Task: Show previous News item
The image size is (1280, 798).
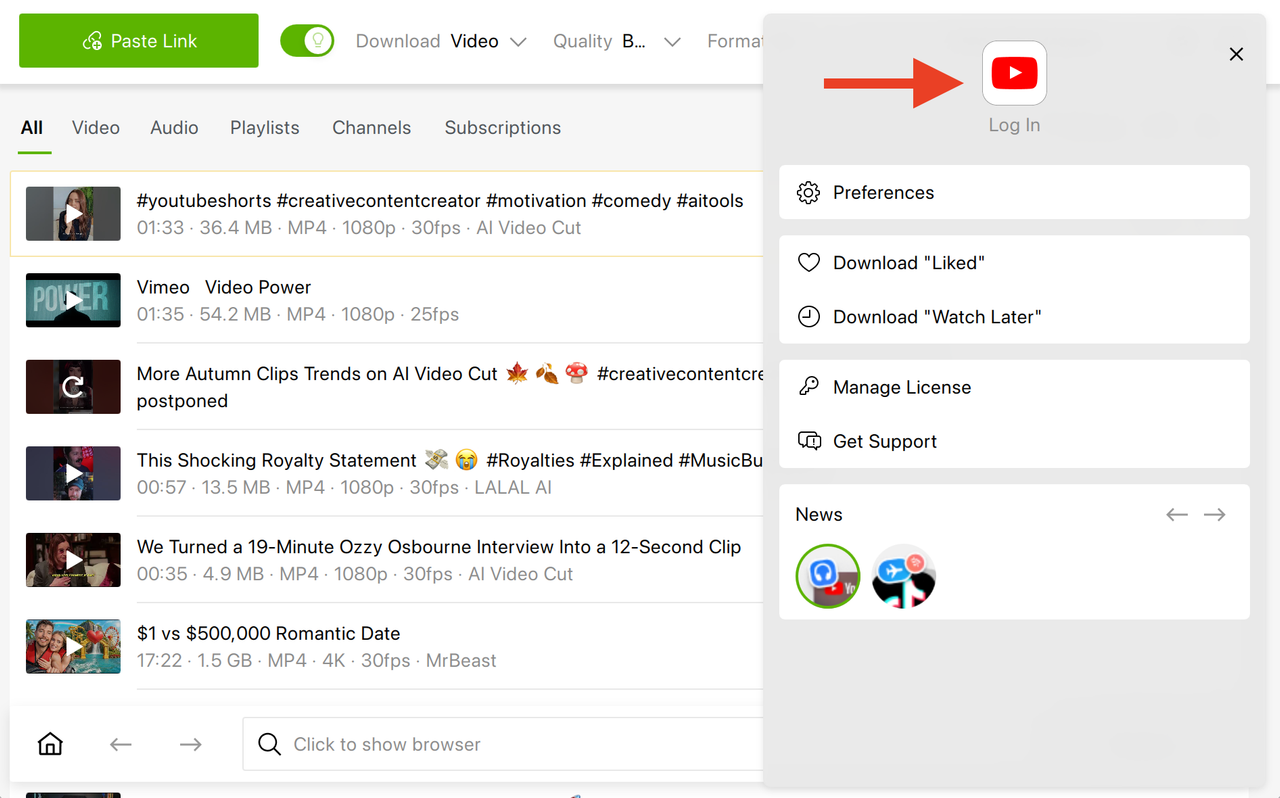Action: [x=1177, y=515]
